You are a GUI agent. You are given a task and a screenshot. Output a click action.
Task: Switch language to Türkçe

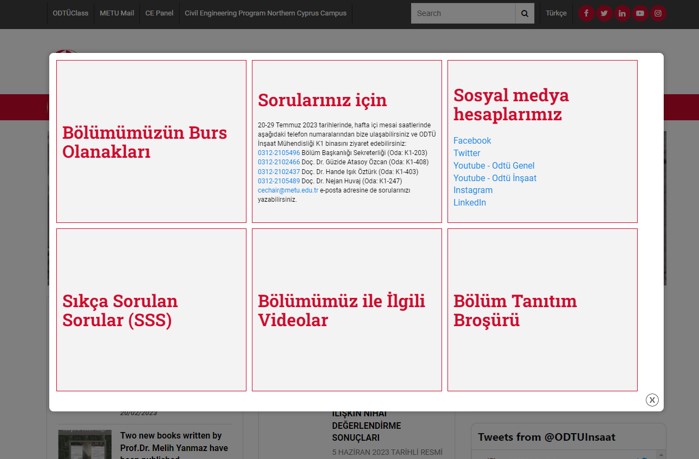[x=556, y=13]
